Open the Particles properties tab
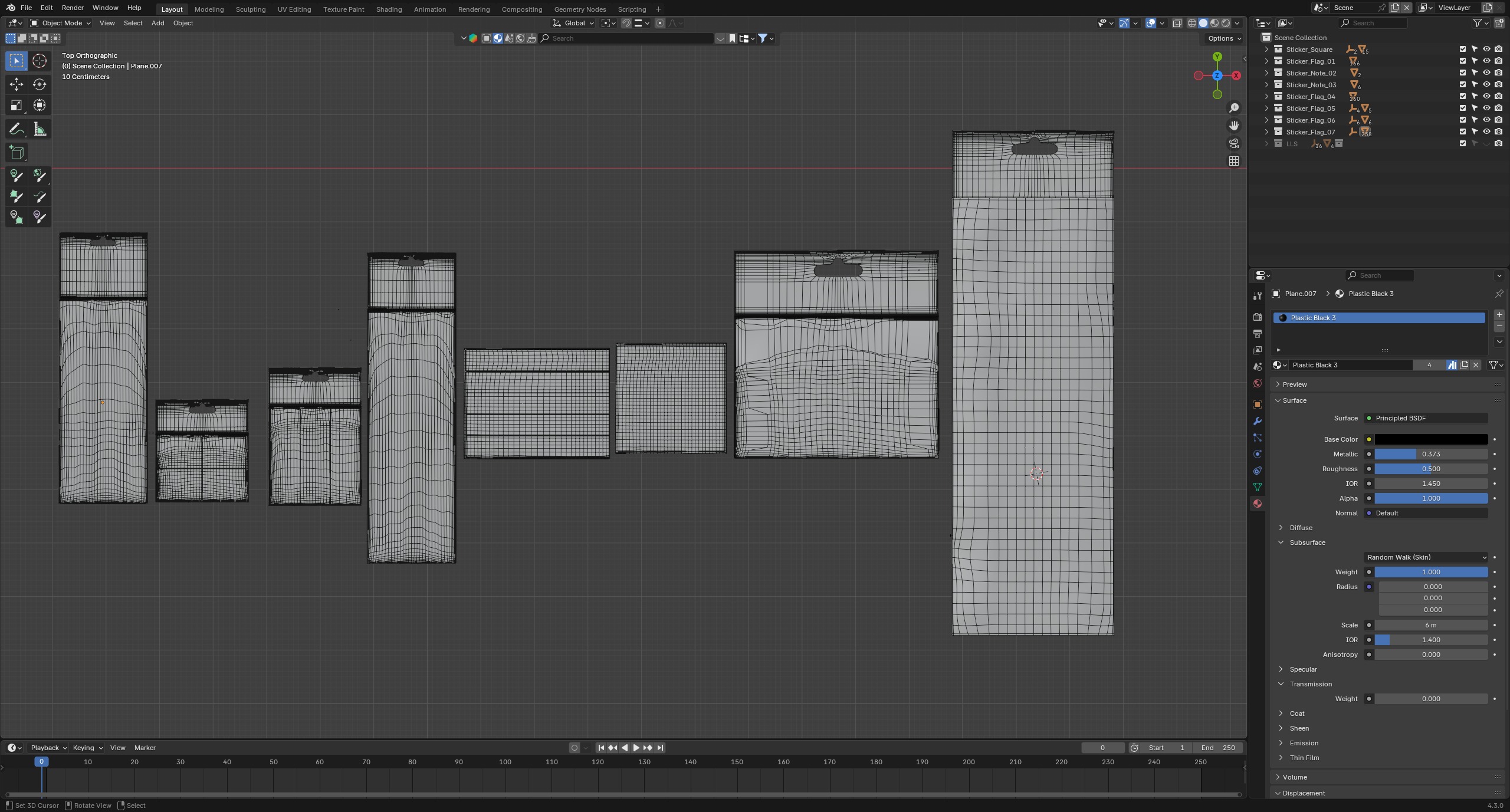Screen dimensions: 1510x812 pos(1258,438)
